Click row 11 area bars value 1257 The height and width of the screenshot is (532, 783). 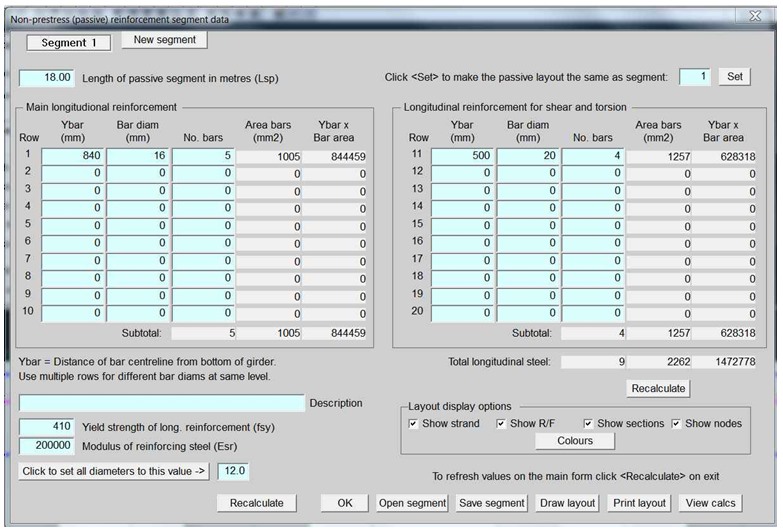[659, 157]
